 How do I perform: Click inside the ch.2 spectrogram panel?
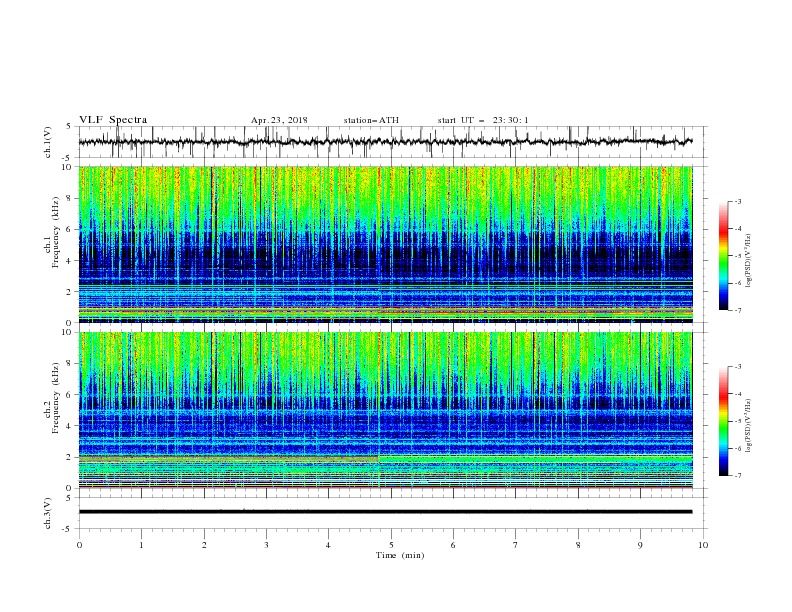click(x=385, y=410)
